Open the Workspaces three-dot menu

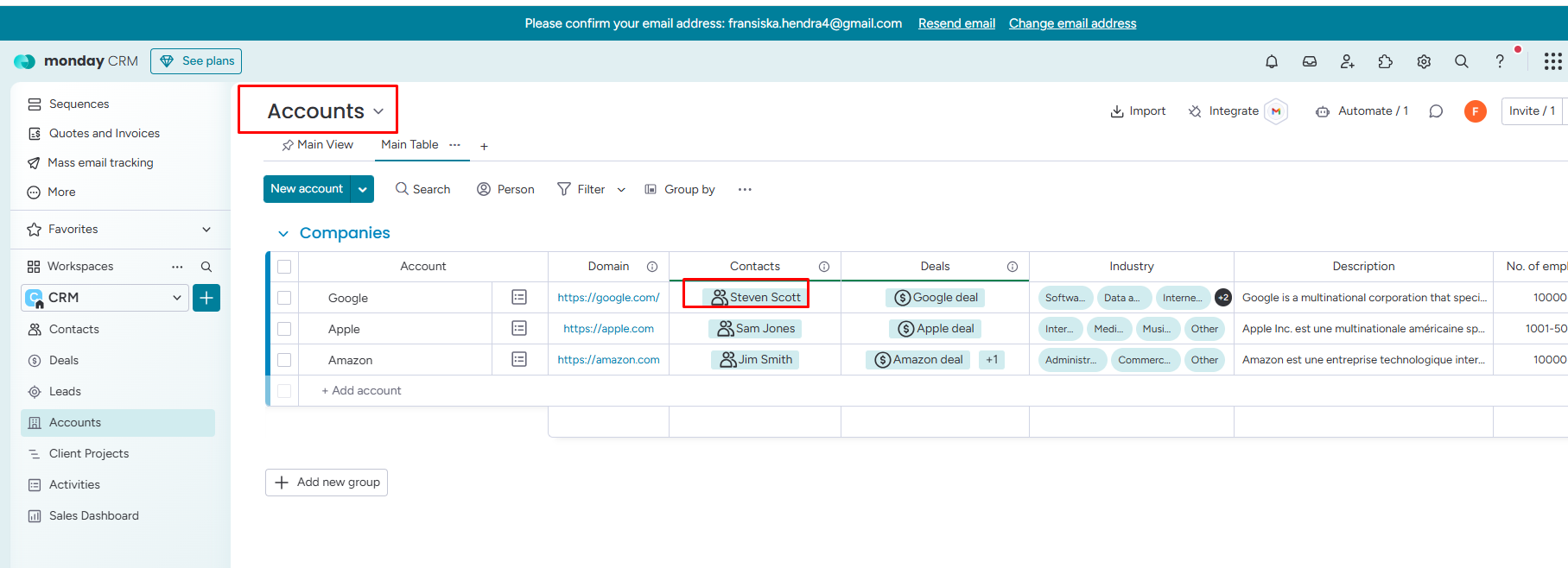(177, 267)
